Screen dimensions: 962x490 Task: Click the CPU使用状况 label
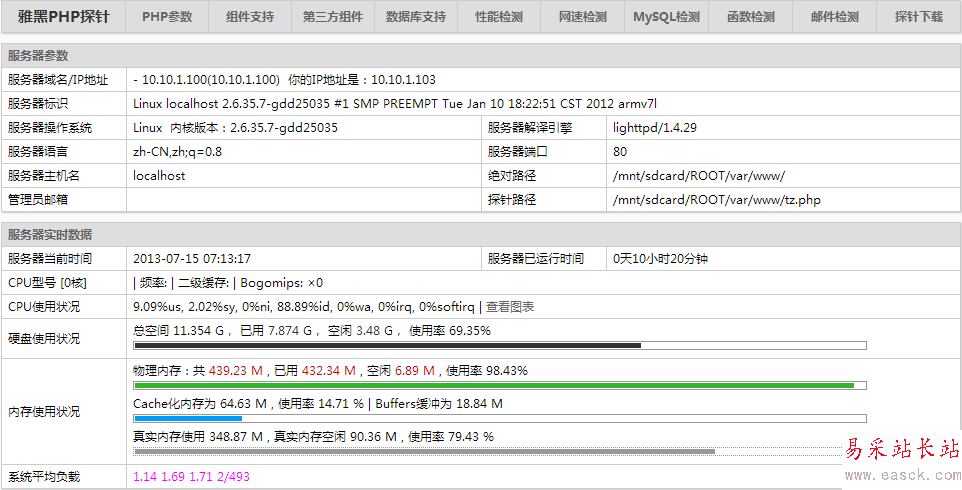tap(44, 307)
